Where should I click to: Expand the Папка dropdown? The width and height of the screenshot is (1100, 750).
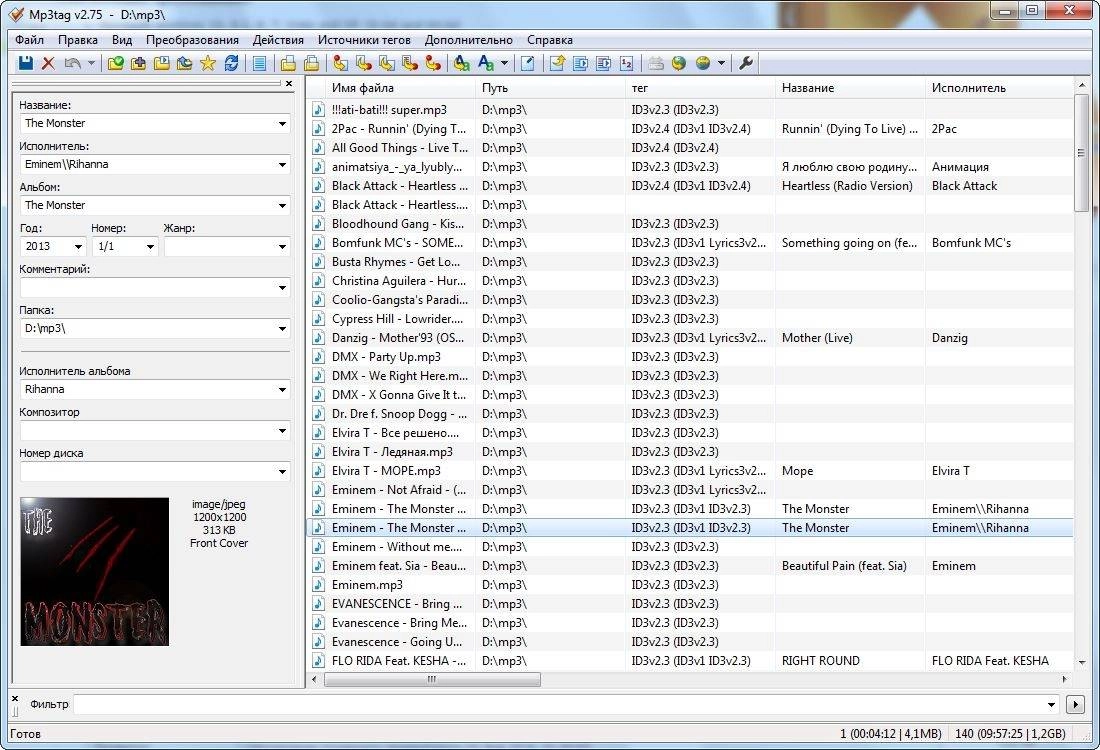pos(282,328)
